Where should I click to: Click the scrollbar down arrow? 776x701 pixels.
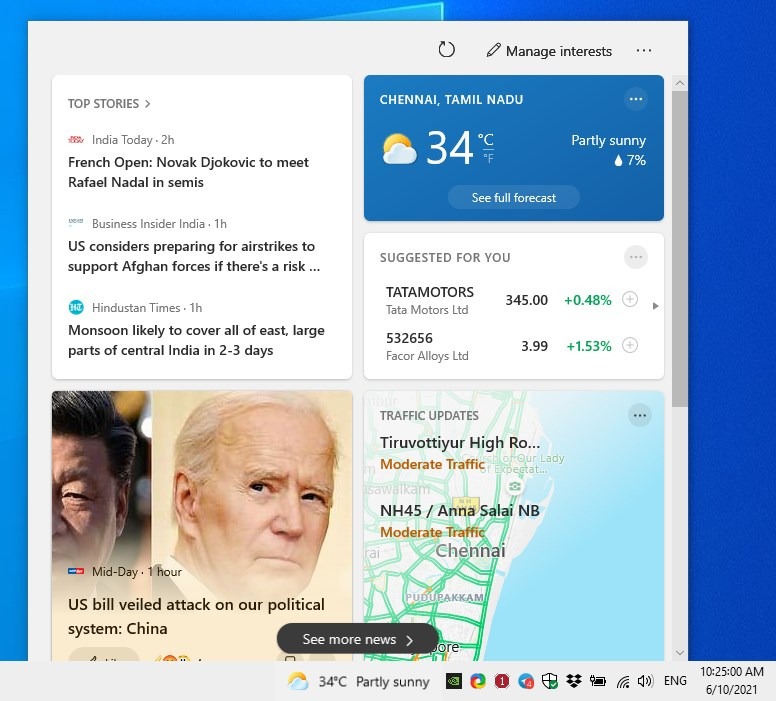pyautogui.click(x=679, y=652)
